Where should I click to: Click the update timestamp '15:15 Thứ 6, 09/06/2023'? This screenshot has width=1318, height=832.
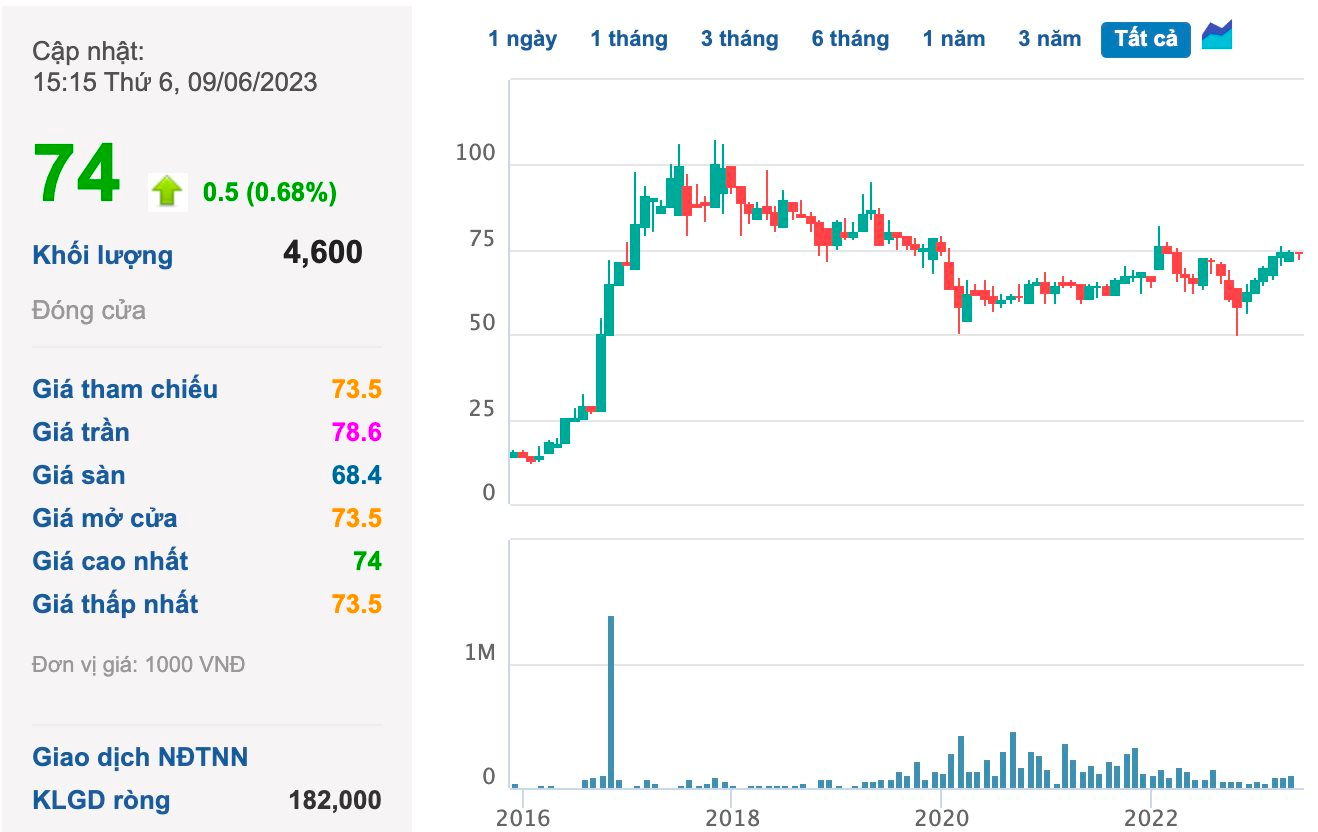click(175, 82)
